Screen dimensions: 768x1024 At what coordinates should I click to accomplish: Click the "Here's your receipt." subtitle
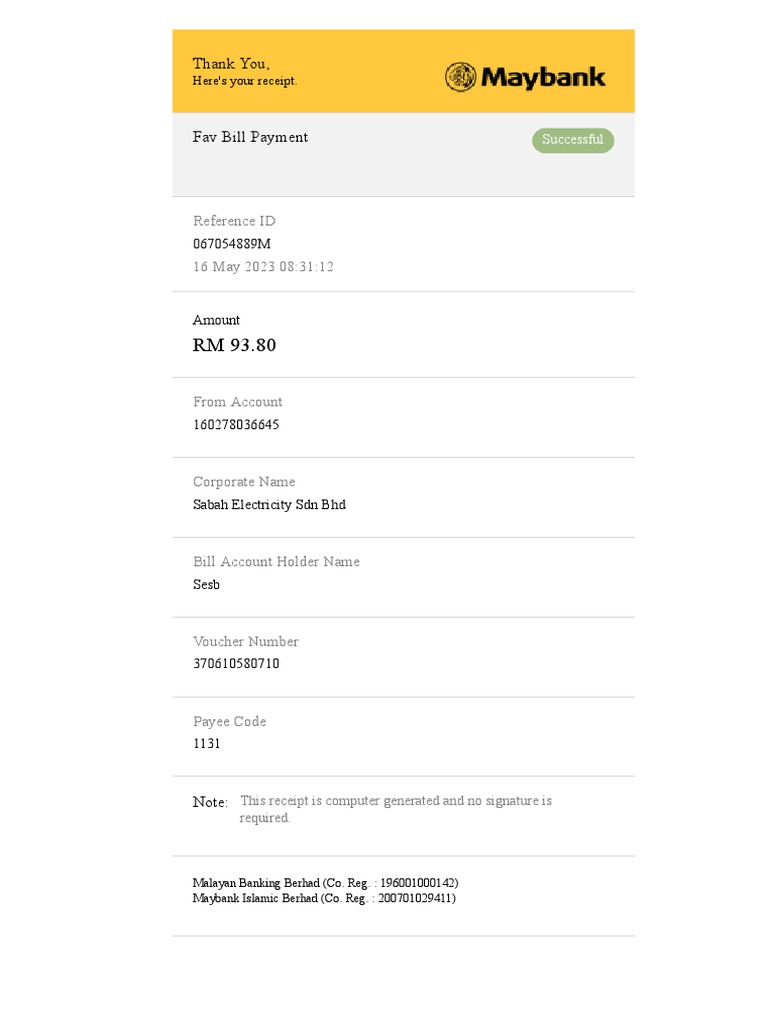click(245, 81)
